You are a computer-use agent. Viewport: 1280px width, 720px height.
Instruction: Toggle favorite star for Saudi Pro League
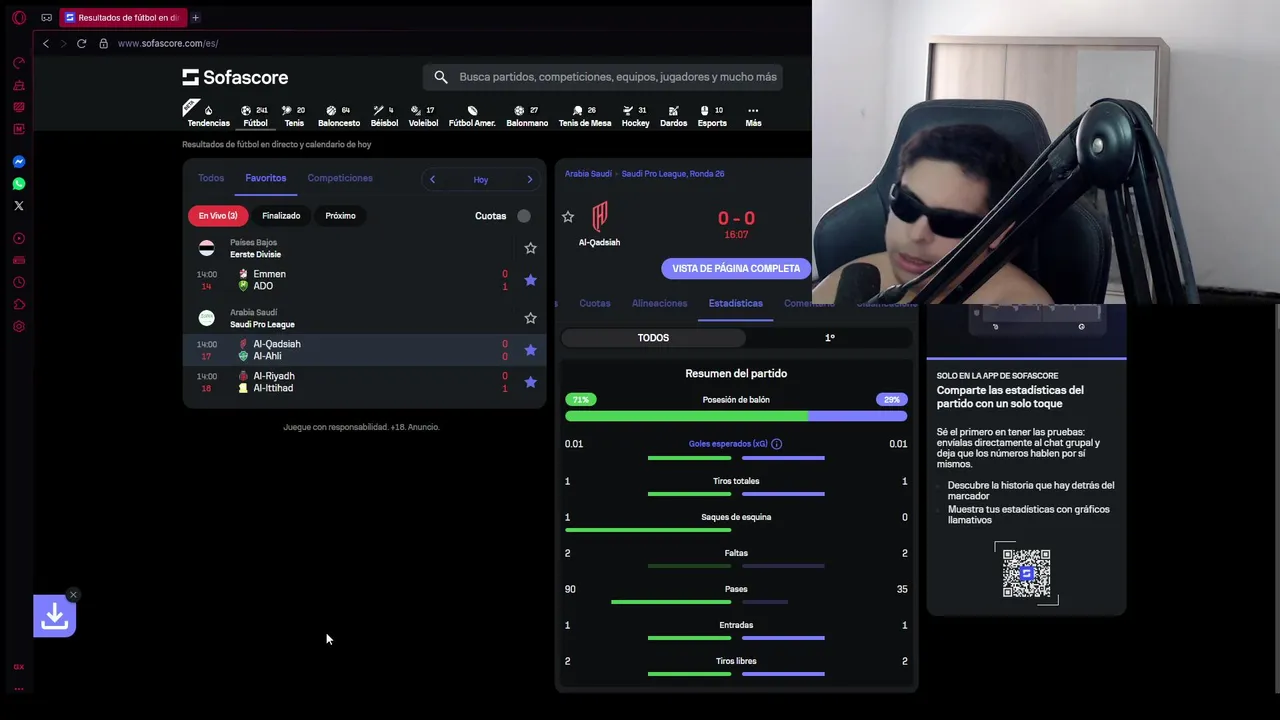(531, 318)
